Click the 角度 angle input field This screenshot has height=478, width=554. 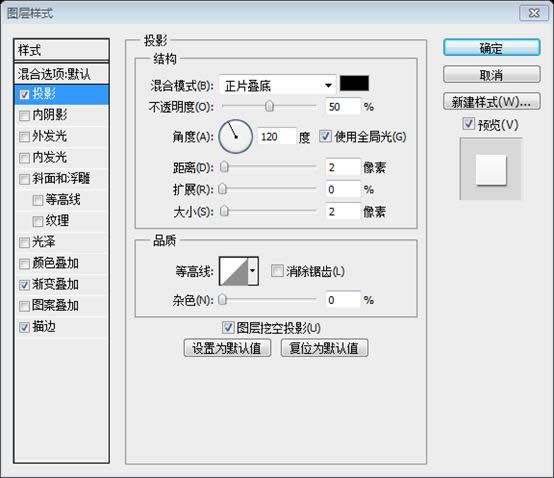pyautogui.click(x=276, y=136)
